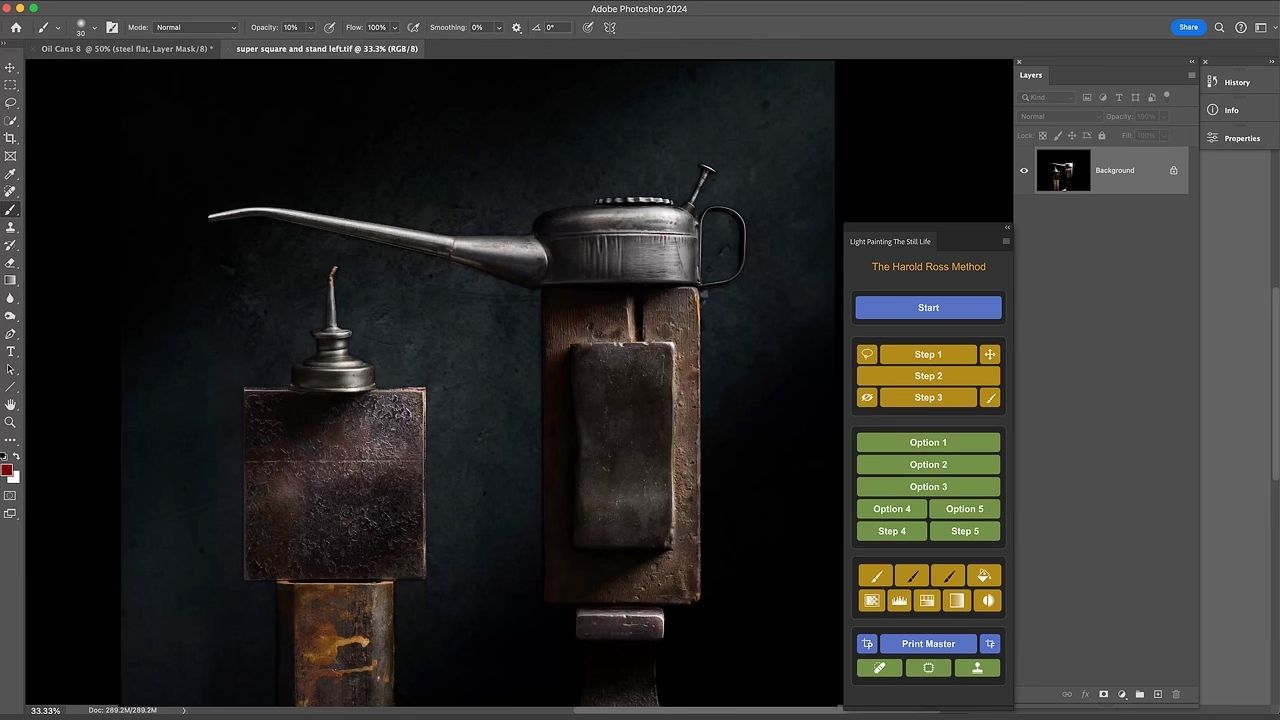Select the Crop tool
Image resolution: width=1280 pixels, height=720 pixels.
(11, 139)
